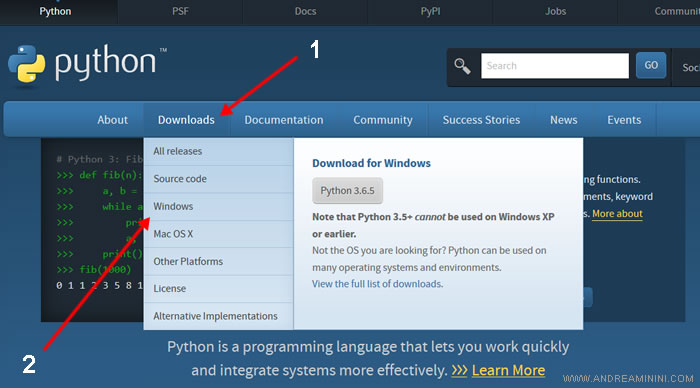Select Mac OS X in Downloads dropdown
Image resolution: width=700 pixels, height=388 pixels.
click(218, 234)
